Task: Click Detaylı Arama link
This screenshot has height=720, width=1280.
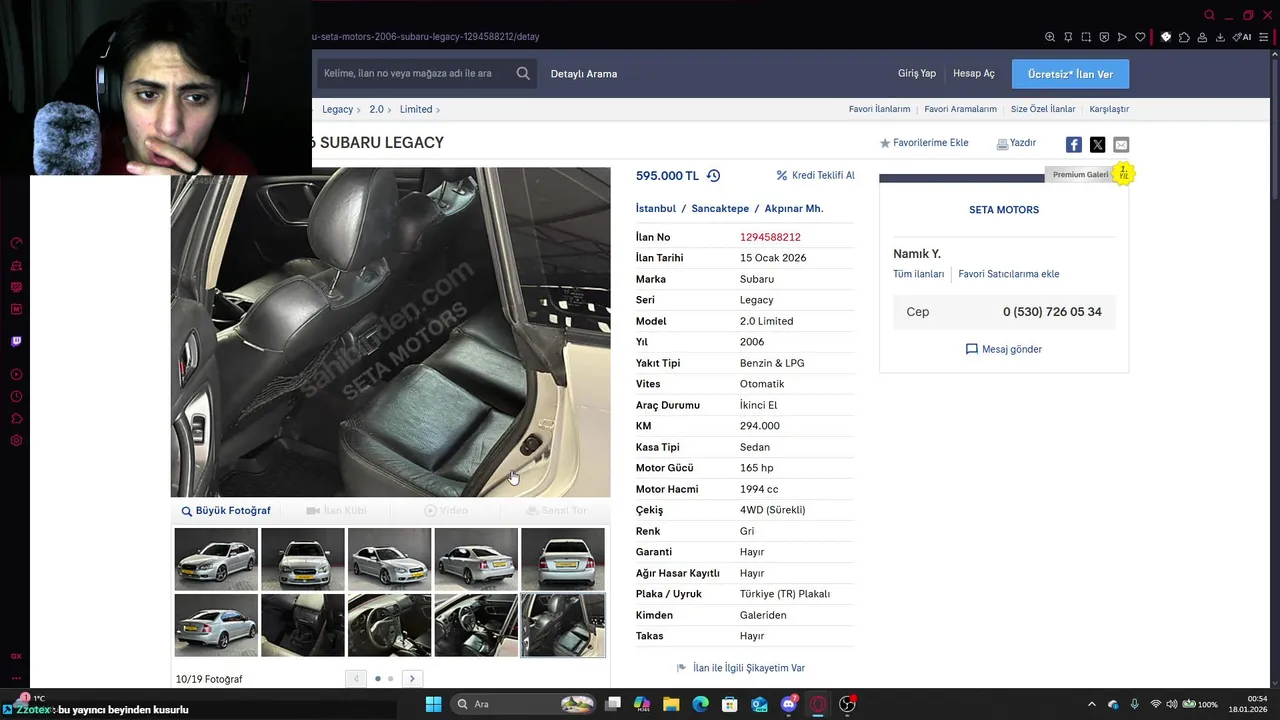Action: (x=584, y=74)
